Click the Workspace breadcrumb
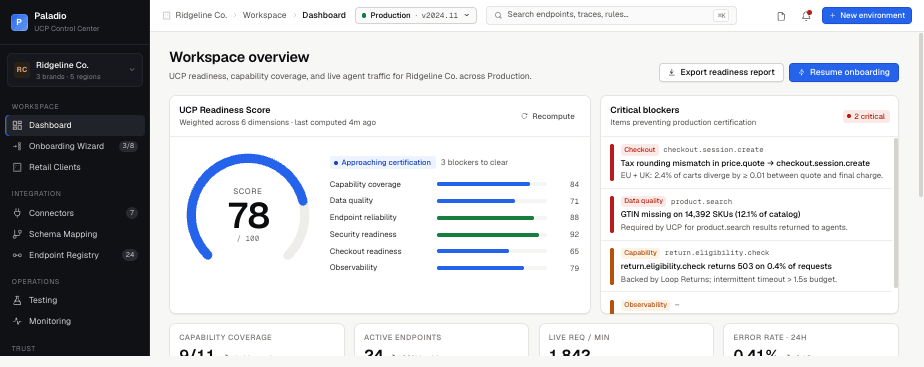Screen dimensions: 924x367 click(265, 15)
